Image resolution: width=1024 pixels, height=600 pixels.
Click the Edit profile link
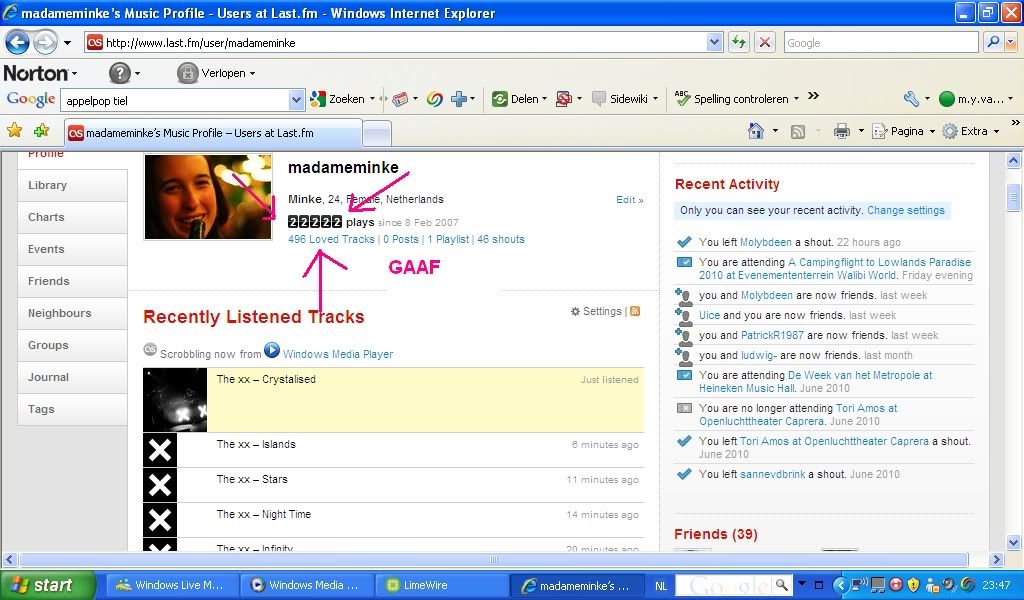click(630, 200)
